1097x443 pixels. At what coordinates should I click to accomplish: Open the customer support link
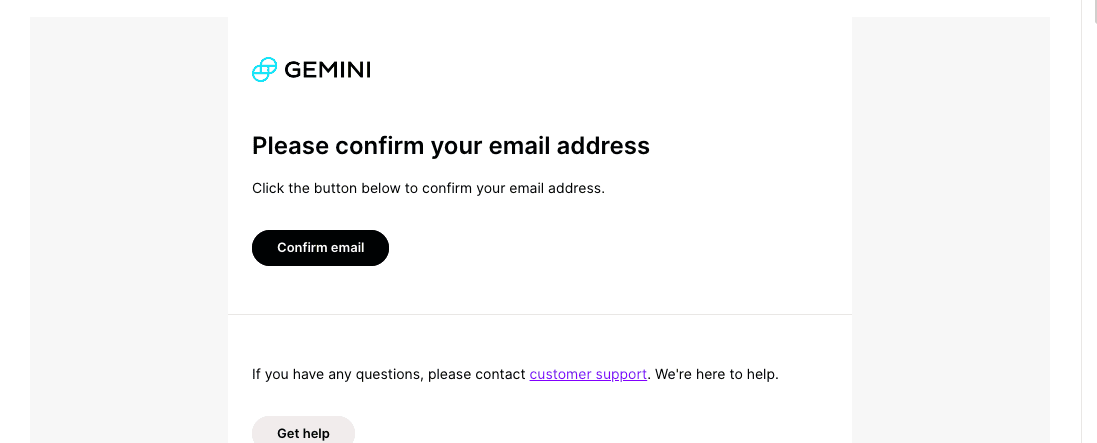click(x=588, y=374)
